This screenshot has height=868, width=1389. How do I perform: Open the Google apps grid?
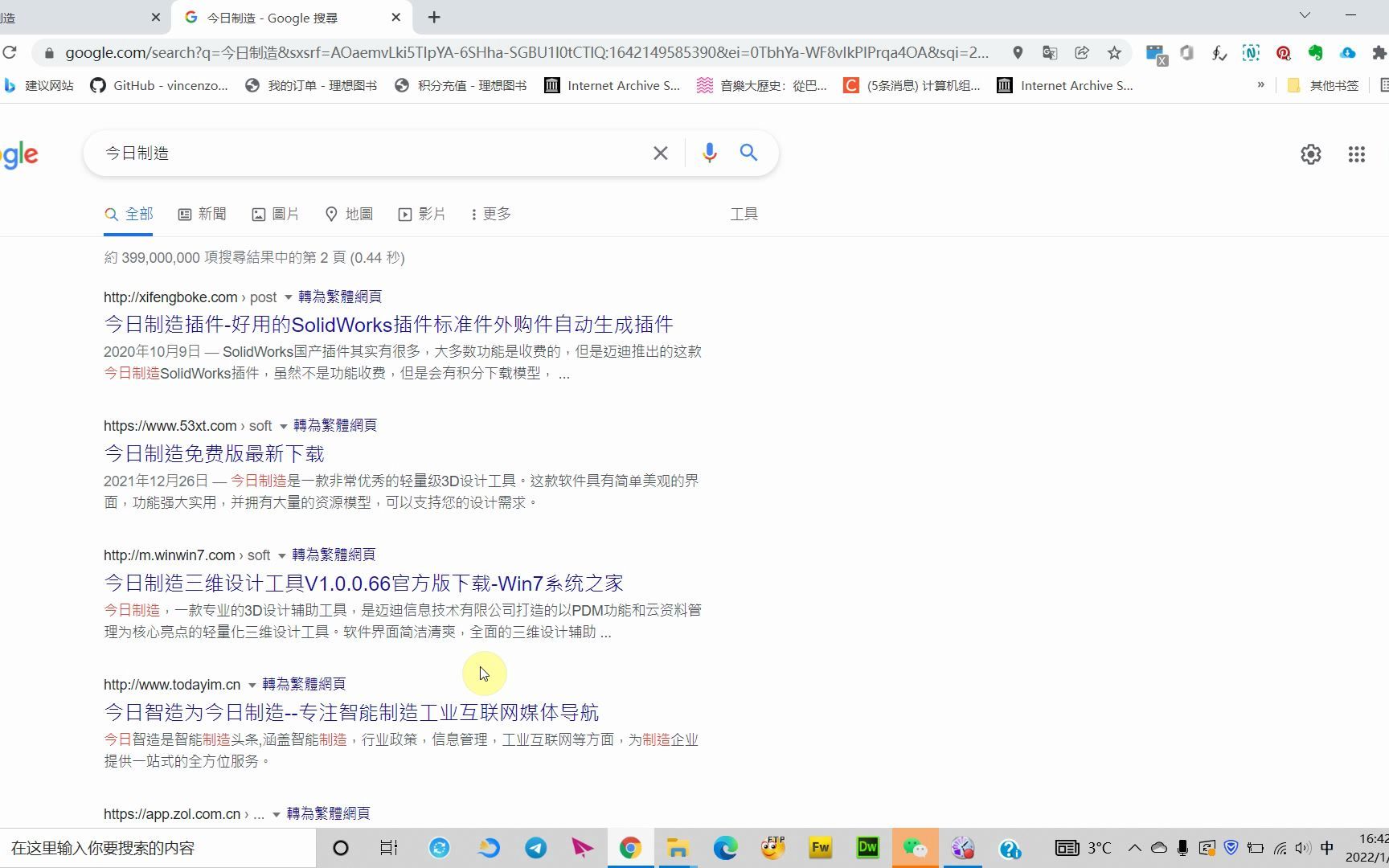pos(1356,154)
